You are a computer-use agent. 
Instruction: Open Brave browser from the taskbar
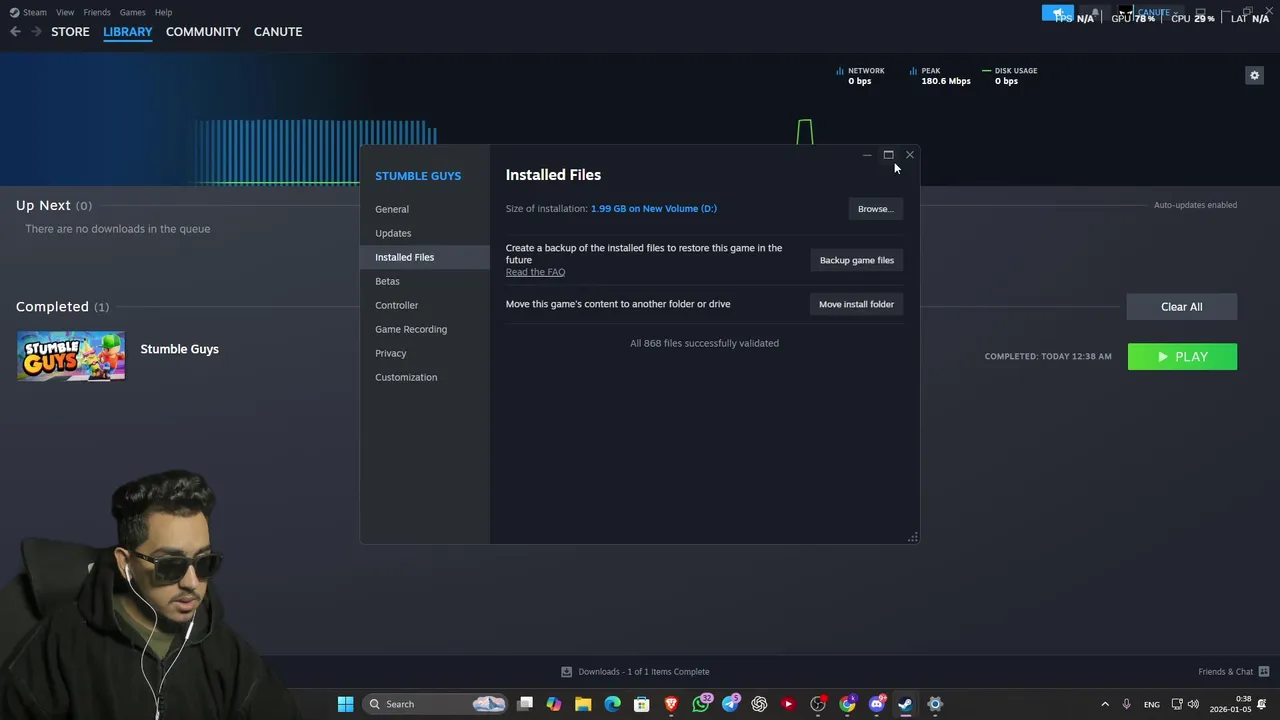click(671, 704)
